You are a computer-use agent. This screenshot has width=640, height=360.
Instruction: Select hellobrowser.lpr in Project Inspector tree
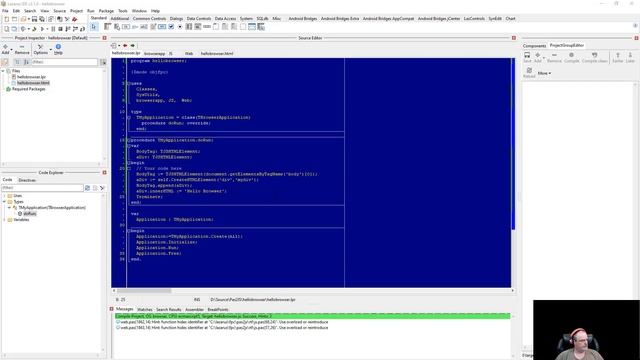coord(31,77)
